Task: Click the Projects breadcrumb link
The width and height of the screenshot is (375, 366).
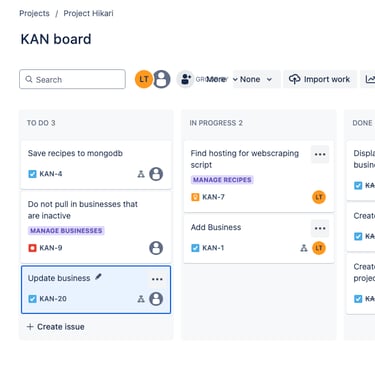Action: pyautogui.click(x=34, y=13)
